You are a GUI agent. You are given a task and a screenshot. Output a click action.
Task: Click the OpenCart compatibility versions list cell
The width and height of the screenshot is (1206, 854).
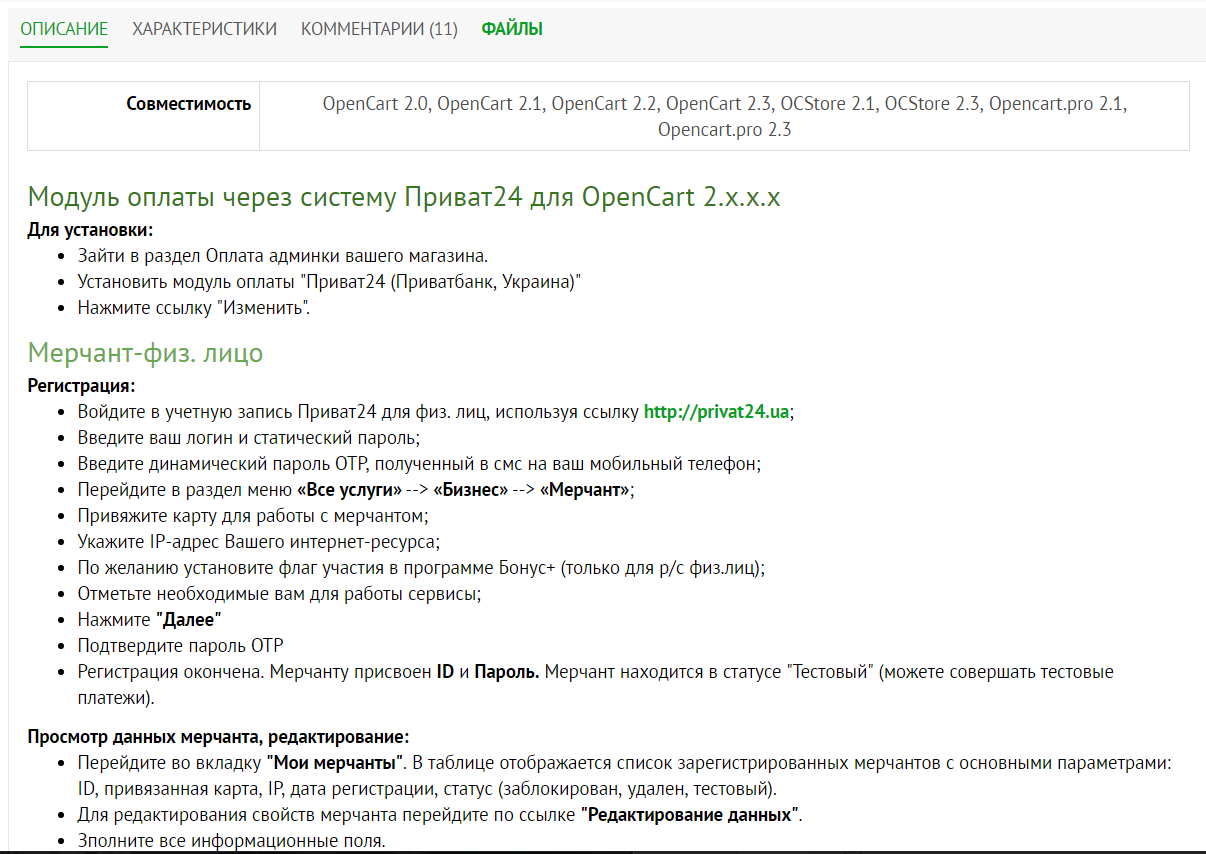tap(724, 116)
